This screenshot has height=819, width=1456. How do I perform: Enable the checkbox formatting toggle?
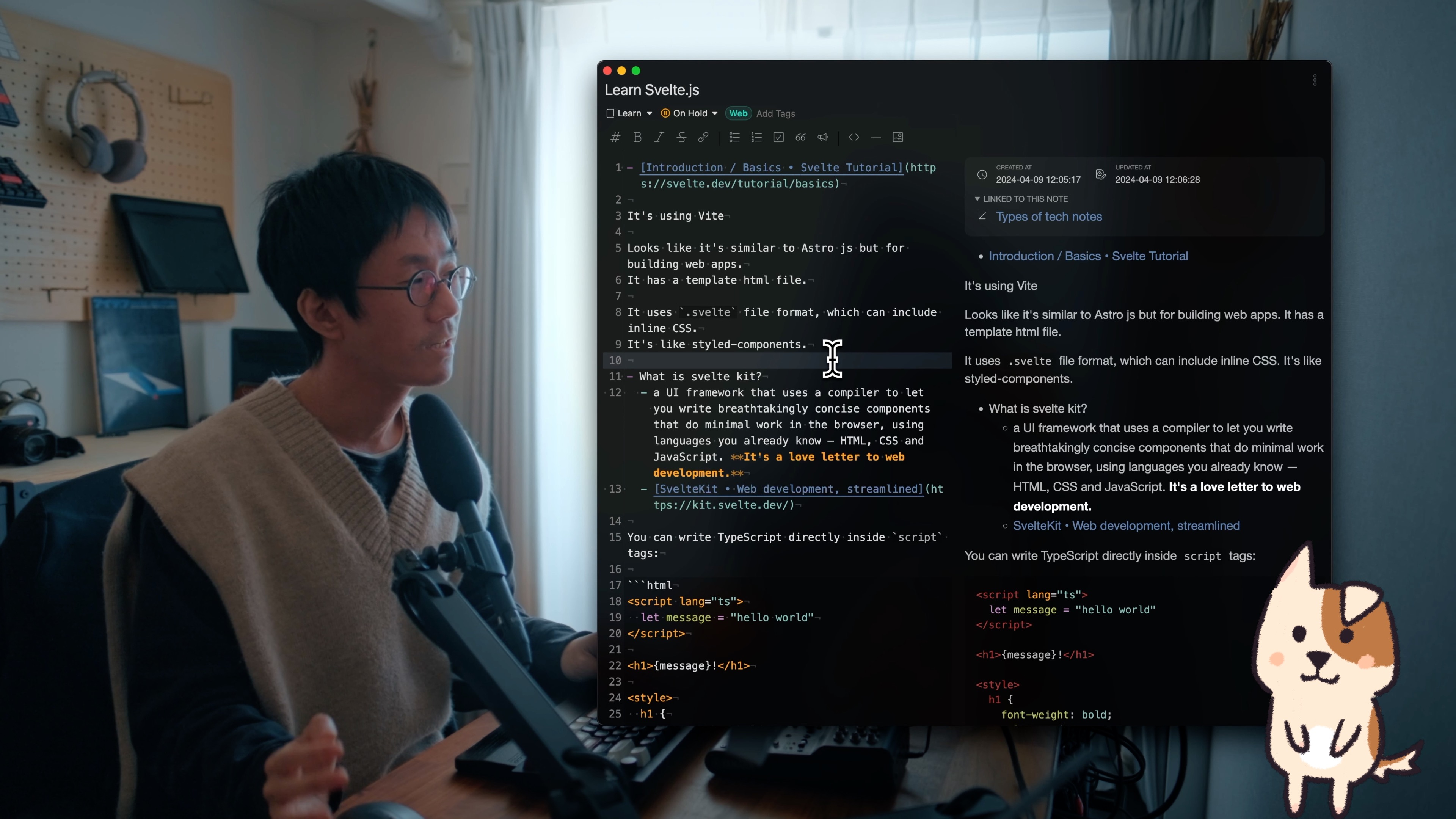click(779, 137)
